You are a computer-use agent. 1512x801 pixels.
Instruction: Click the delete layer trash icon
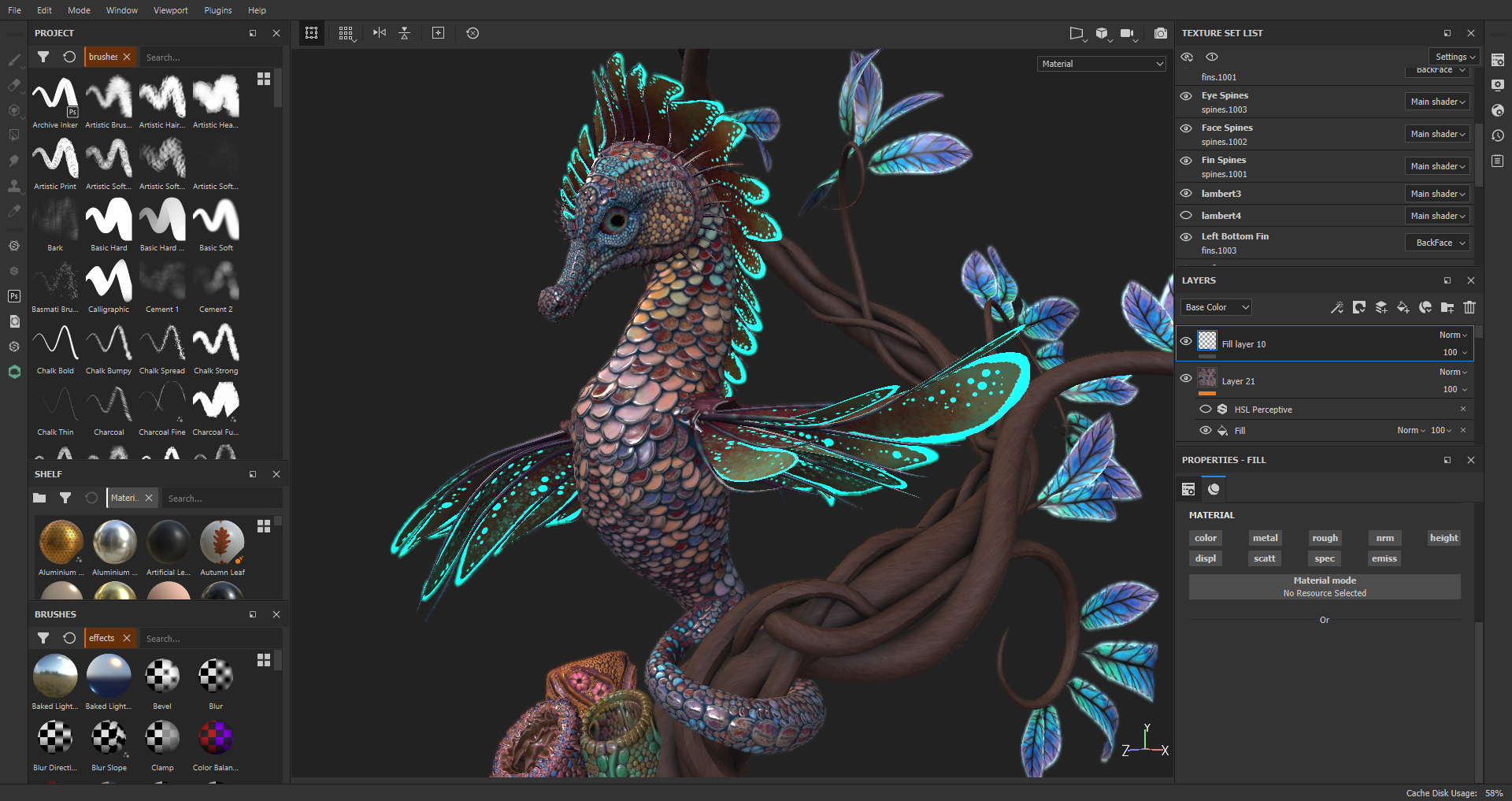(1469, 307)
